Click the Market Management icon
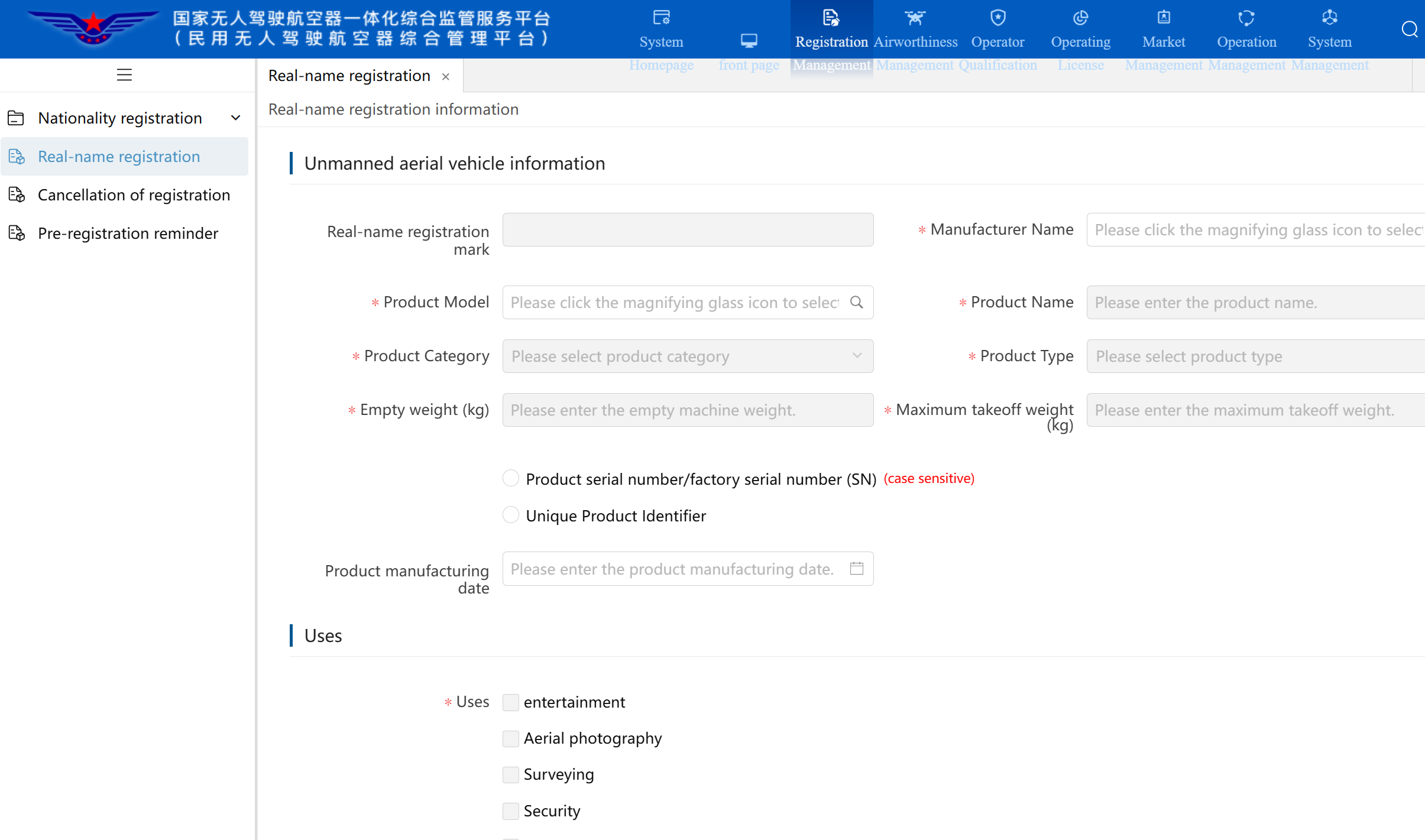This screenshot has width=1425, height=840. click(x=1164, y=18)
